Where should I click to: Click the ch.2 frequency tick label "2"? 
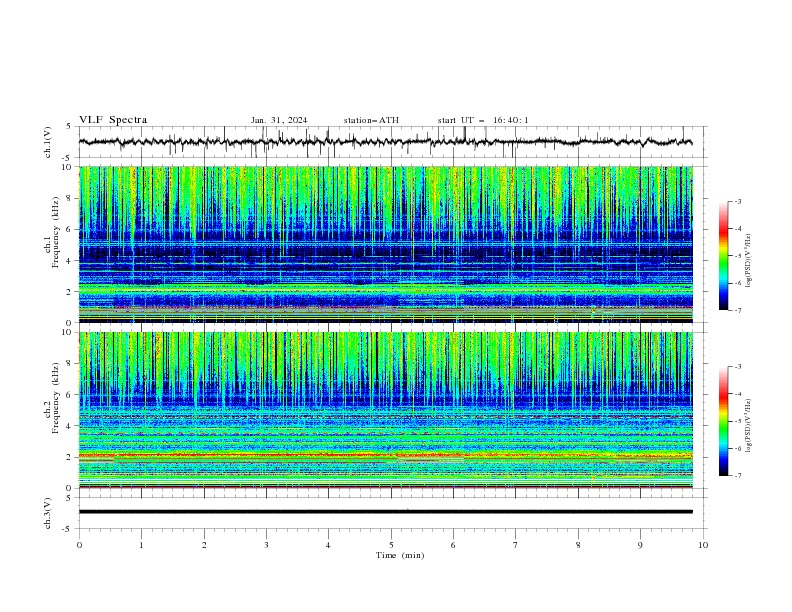pos(70,457)
